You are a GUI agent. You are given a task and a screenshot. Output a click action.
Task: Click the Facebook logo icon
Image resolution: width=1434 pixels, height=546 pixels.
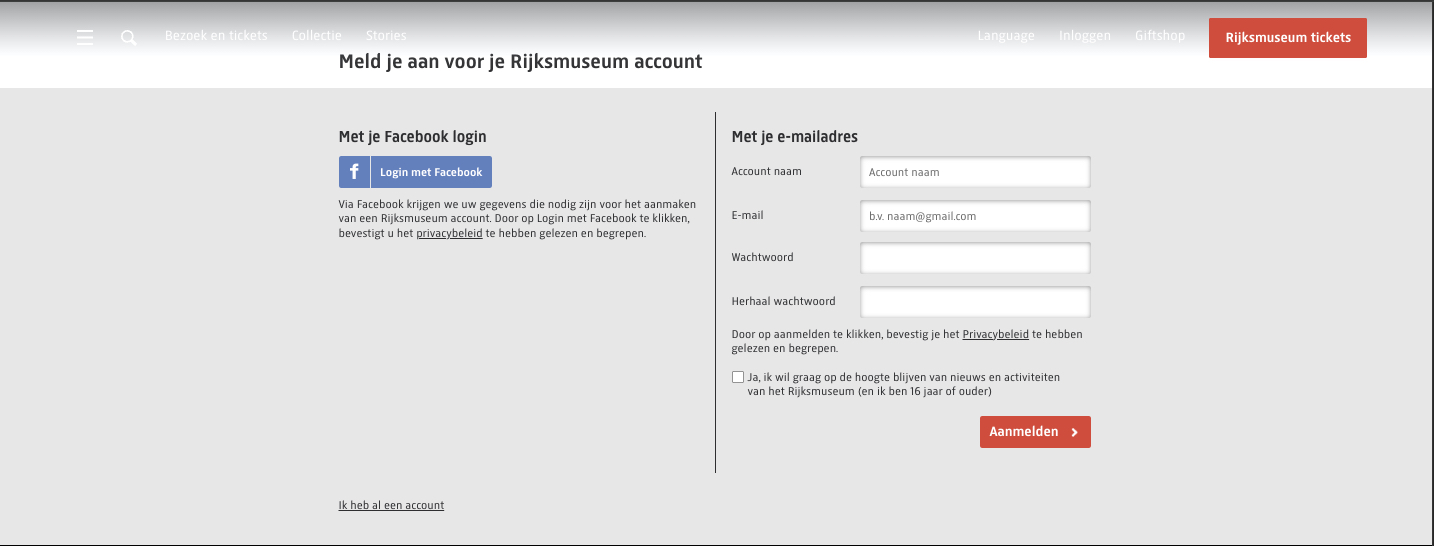click(x=354, y=172)
